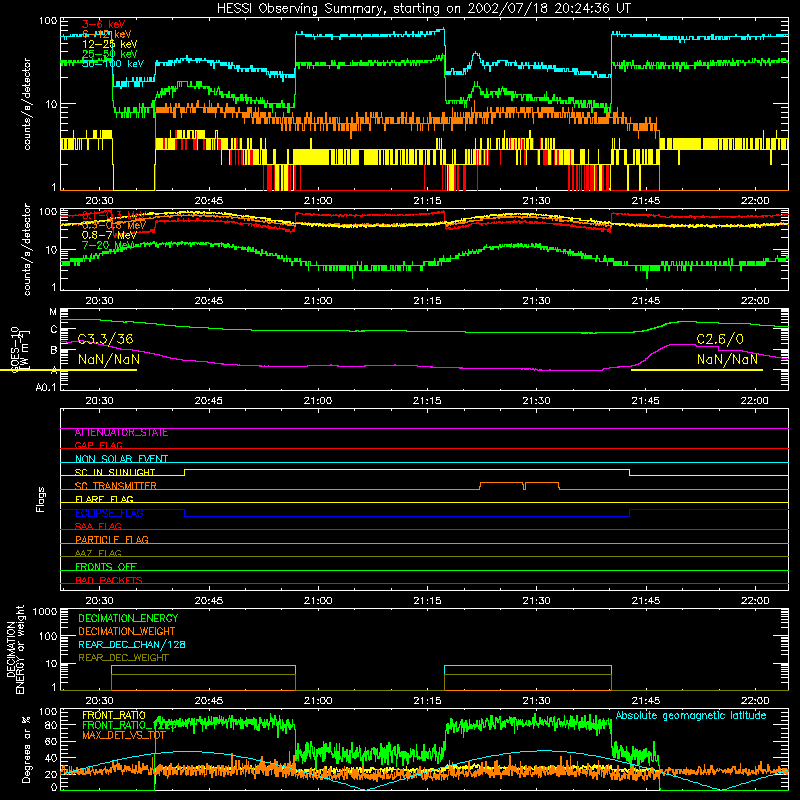Click the Absolute geomagnetic latitude label
The height and width of the screenshot is (800, 800).
click(691, 716)
